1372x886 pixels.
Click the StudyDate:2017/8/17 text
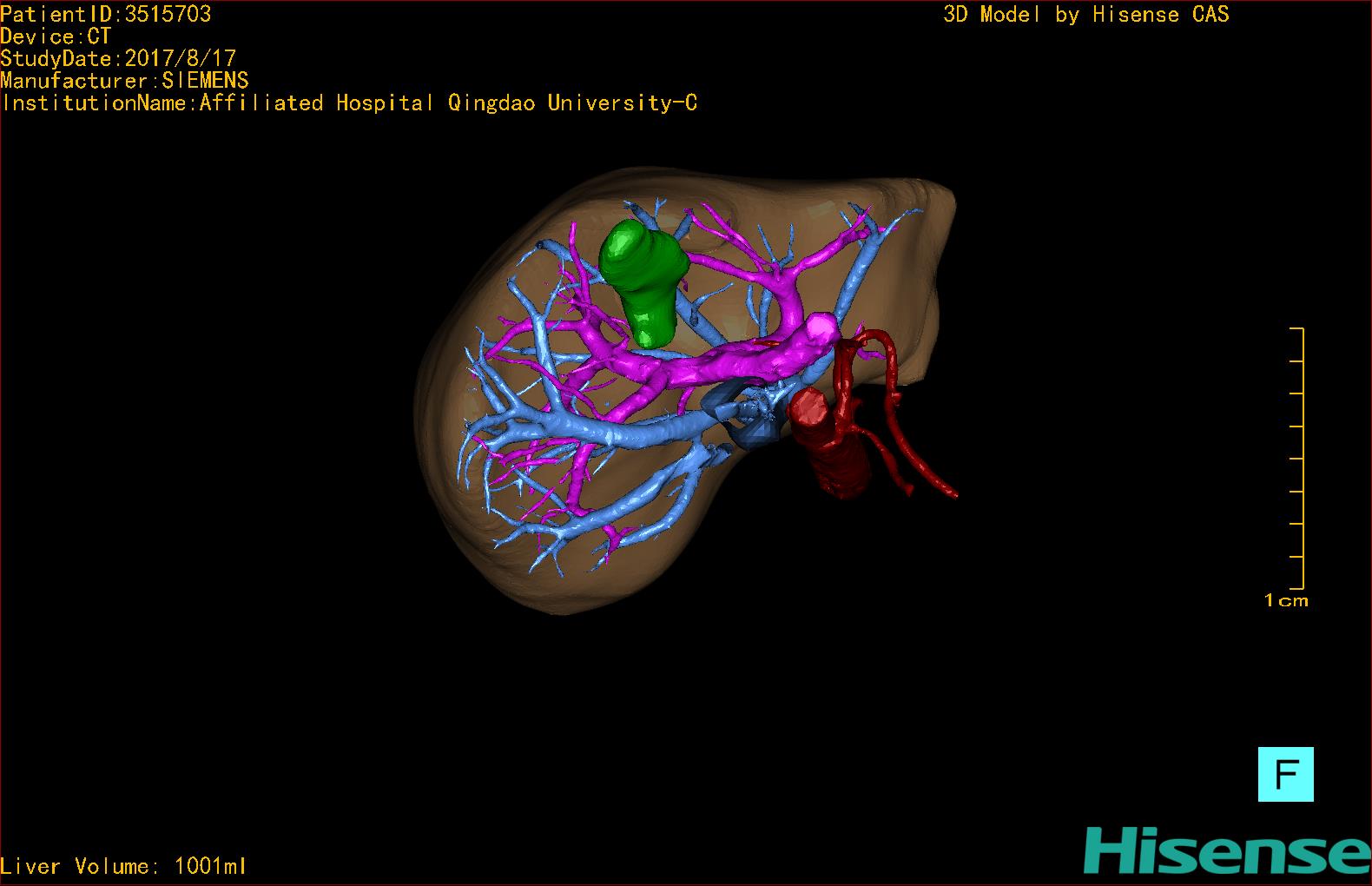pyautogui.click(x=118, y=58)
